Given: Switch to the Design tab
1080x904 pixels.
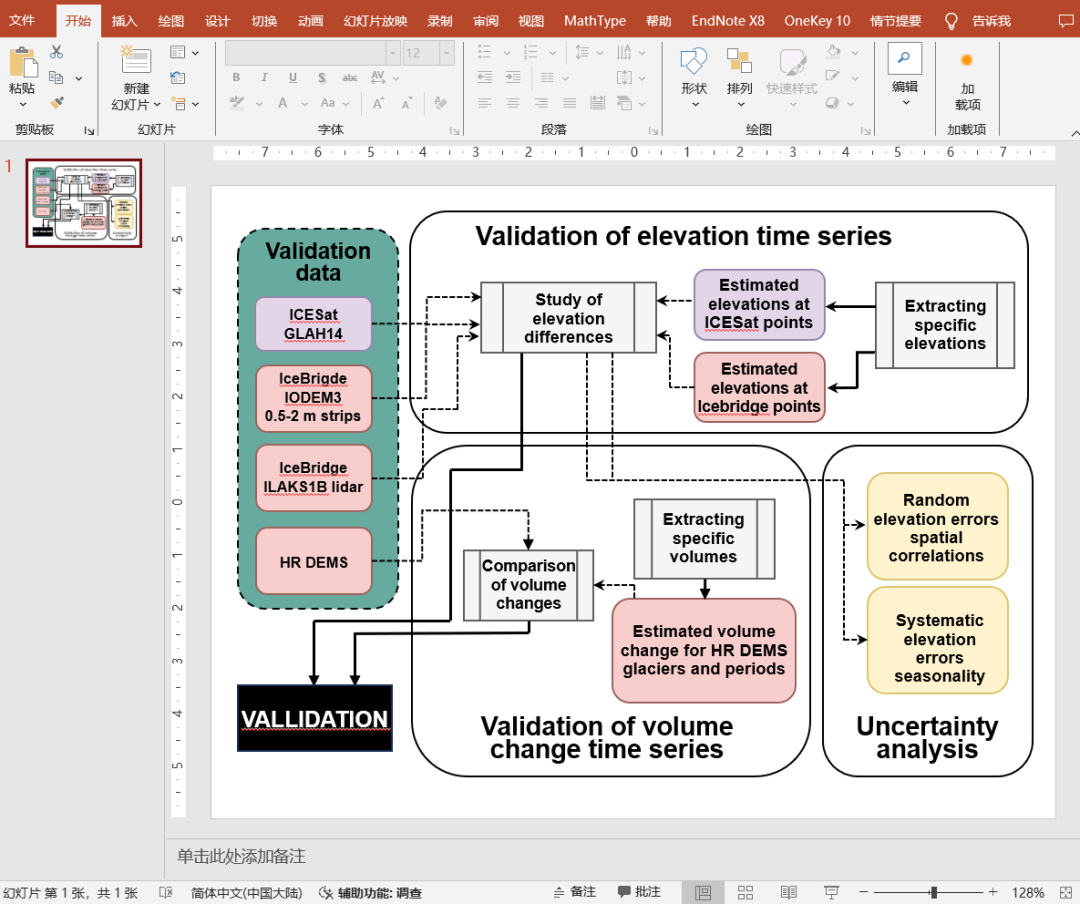Looking at the screenshot, I should (217, 21).
